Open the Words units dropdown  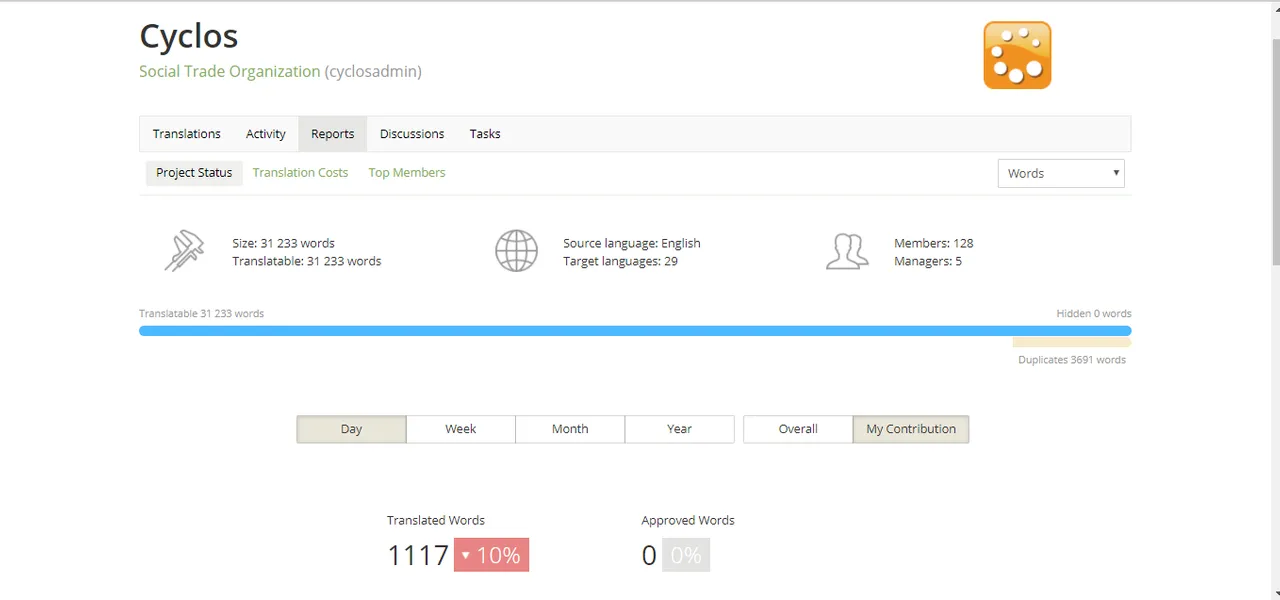pos(1061,173)
